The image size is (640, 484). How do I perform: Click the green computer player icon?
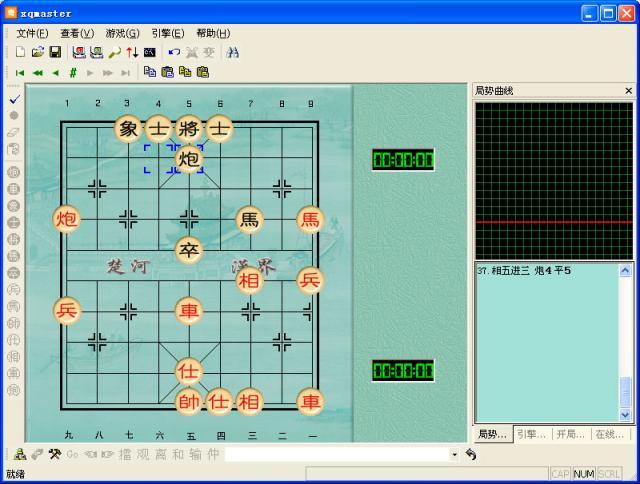(x=96, y=52)
